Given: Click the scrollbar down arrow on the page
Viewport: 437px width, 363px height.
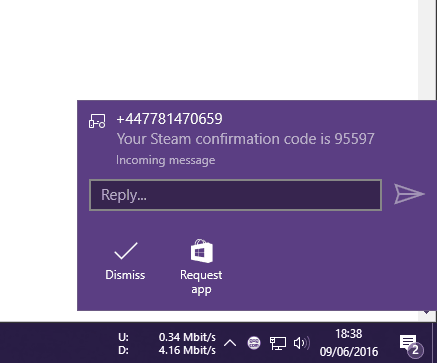Looking at the screenshot, I should click(x=427, y=313).
